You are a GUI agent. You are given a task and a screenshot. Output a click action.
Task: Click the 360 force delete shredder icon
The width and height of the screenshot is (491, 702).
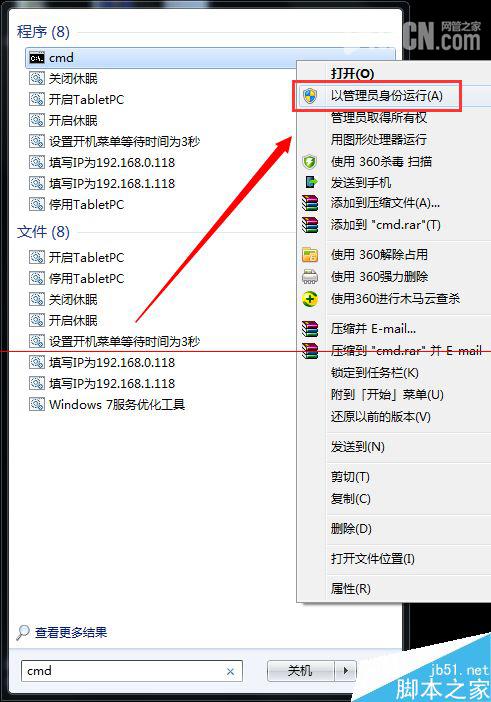(x=310, y=277)
